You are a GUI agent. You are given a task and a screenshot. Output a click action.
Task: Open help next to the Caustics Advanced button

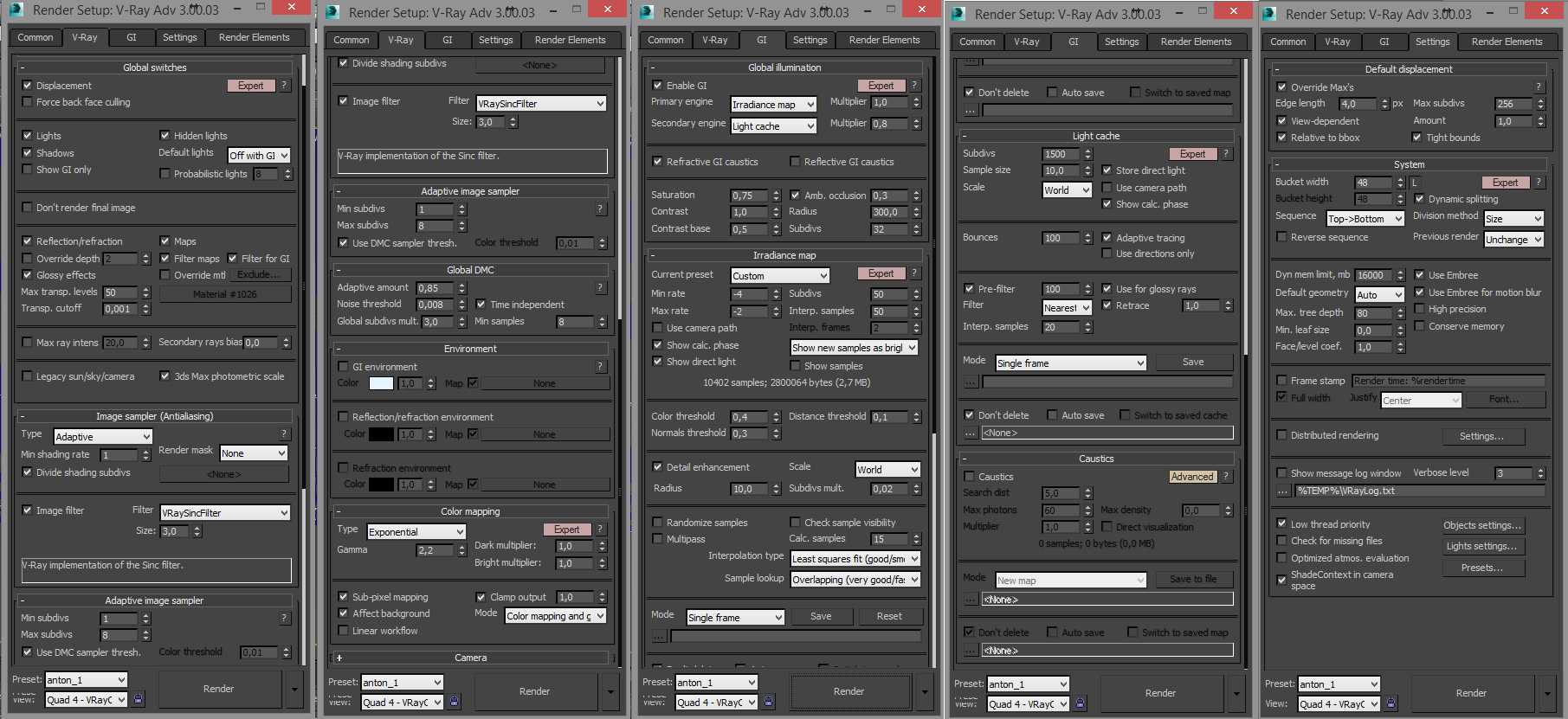pyautogui.click(x=1226, y=477)
